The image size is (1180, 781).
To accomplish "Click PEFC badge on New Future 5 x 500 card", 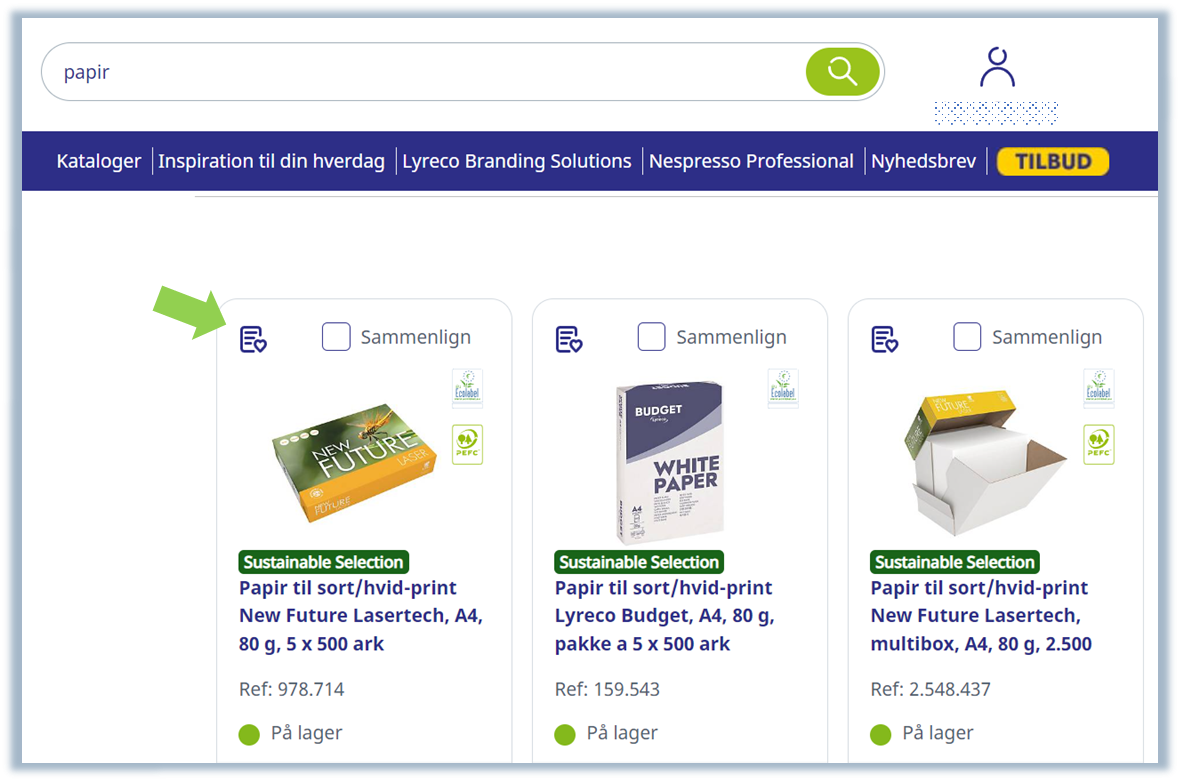I will pyautogui.click(x=467, y=445).
